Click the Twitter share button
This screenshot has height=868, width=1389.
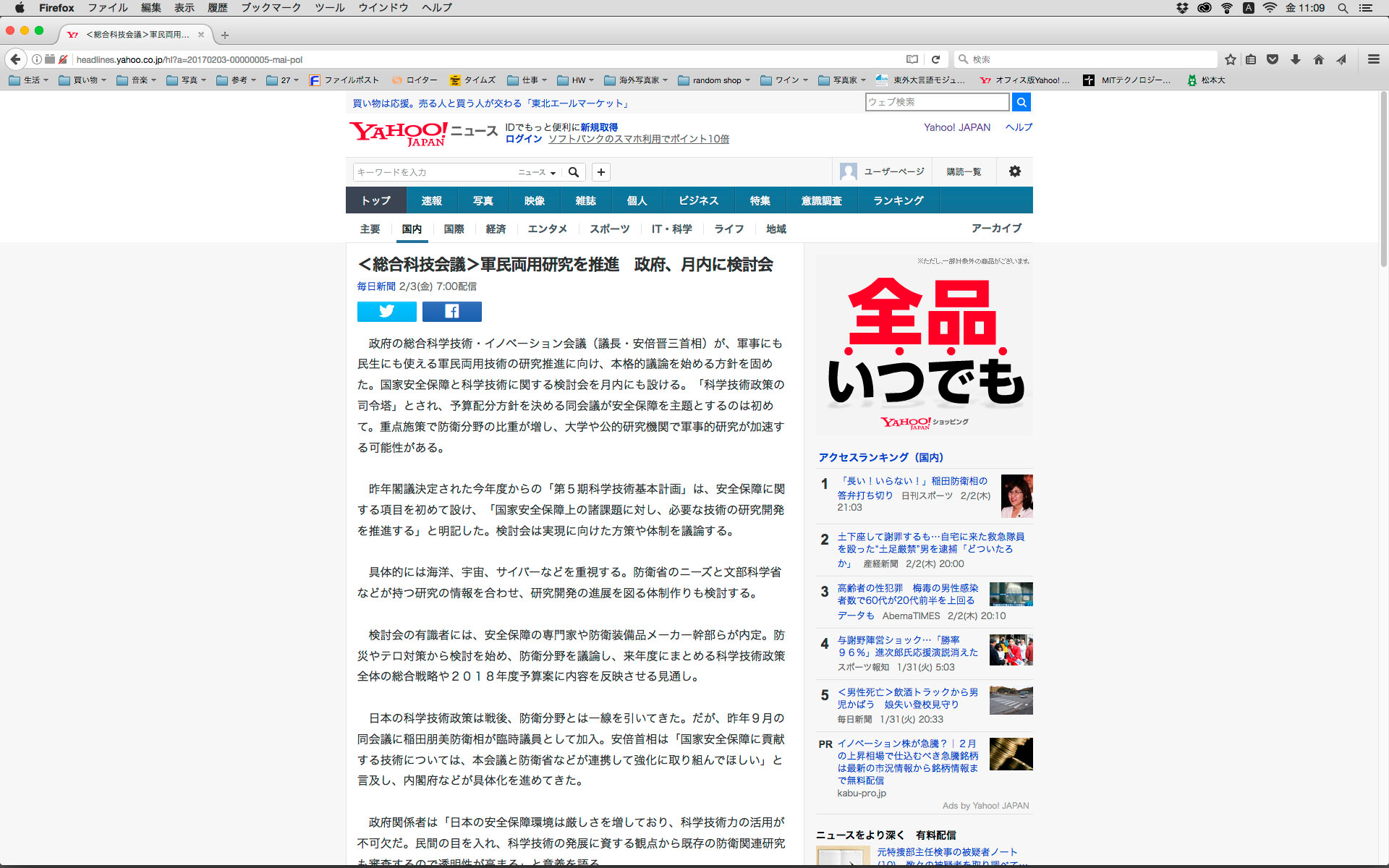tap(386, 312)
